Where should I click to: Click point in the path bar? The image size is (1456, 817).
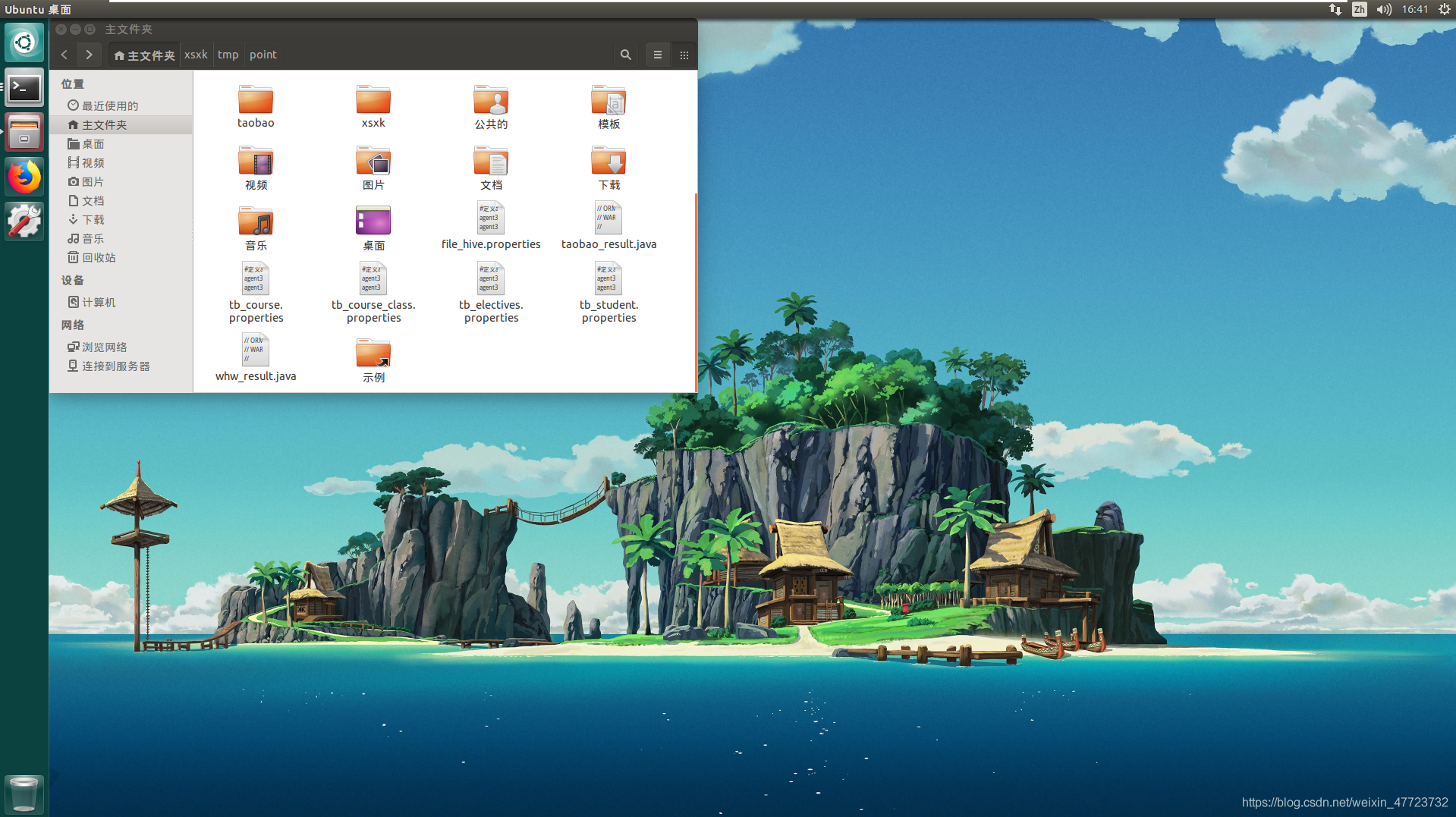point(263,55)
